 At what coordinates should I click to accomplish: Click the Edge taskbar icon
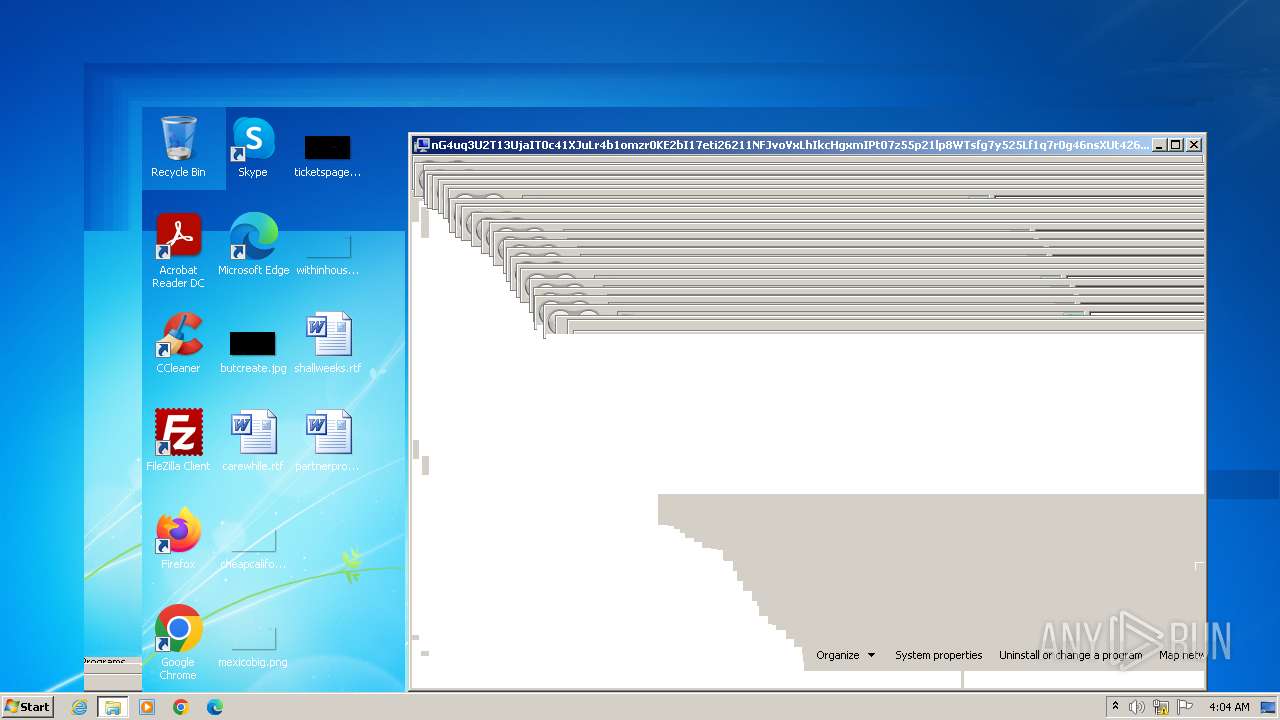[x=215, y=707]
